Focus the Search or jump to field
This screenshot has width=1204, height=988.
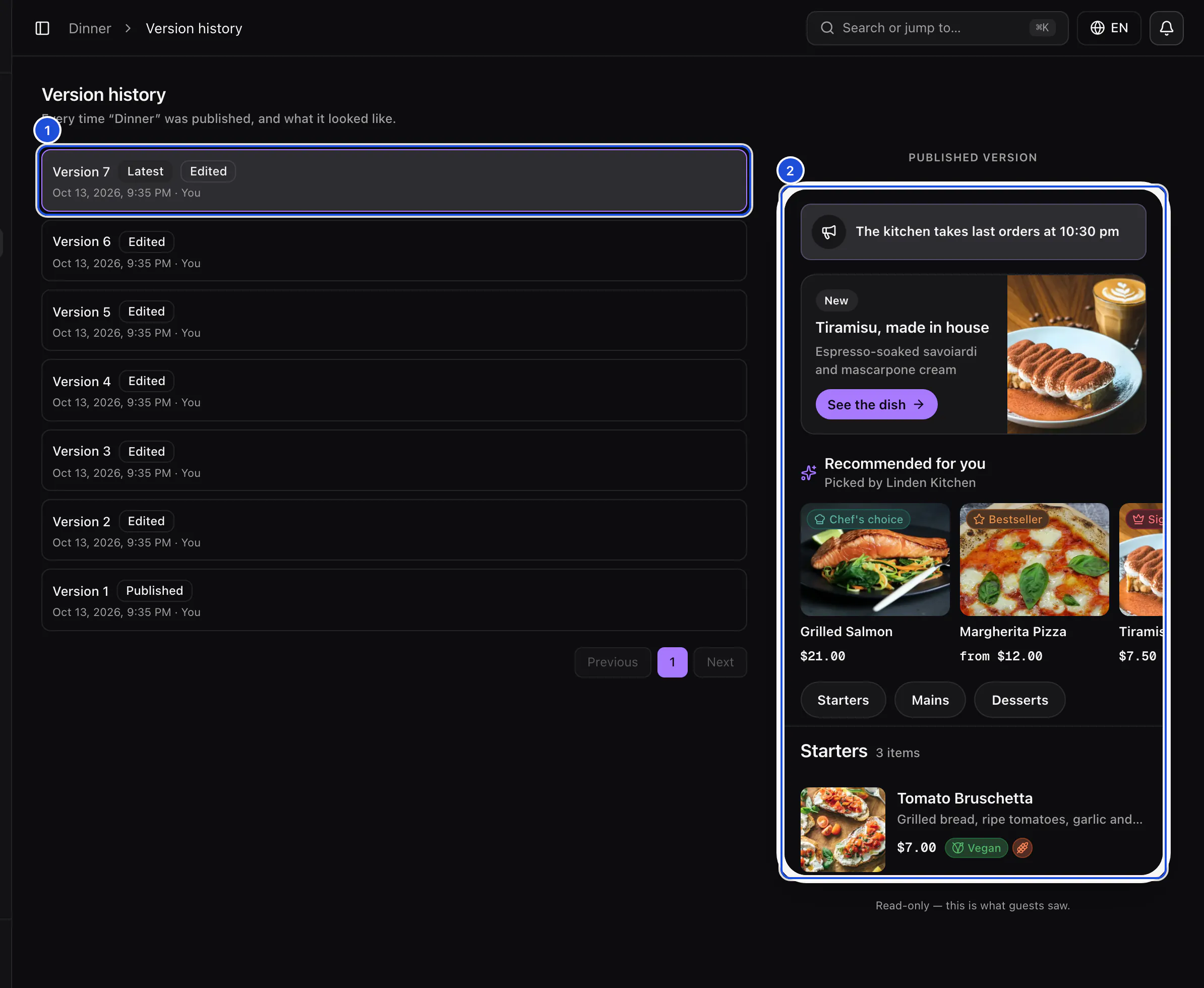coord(937,28)
